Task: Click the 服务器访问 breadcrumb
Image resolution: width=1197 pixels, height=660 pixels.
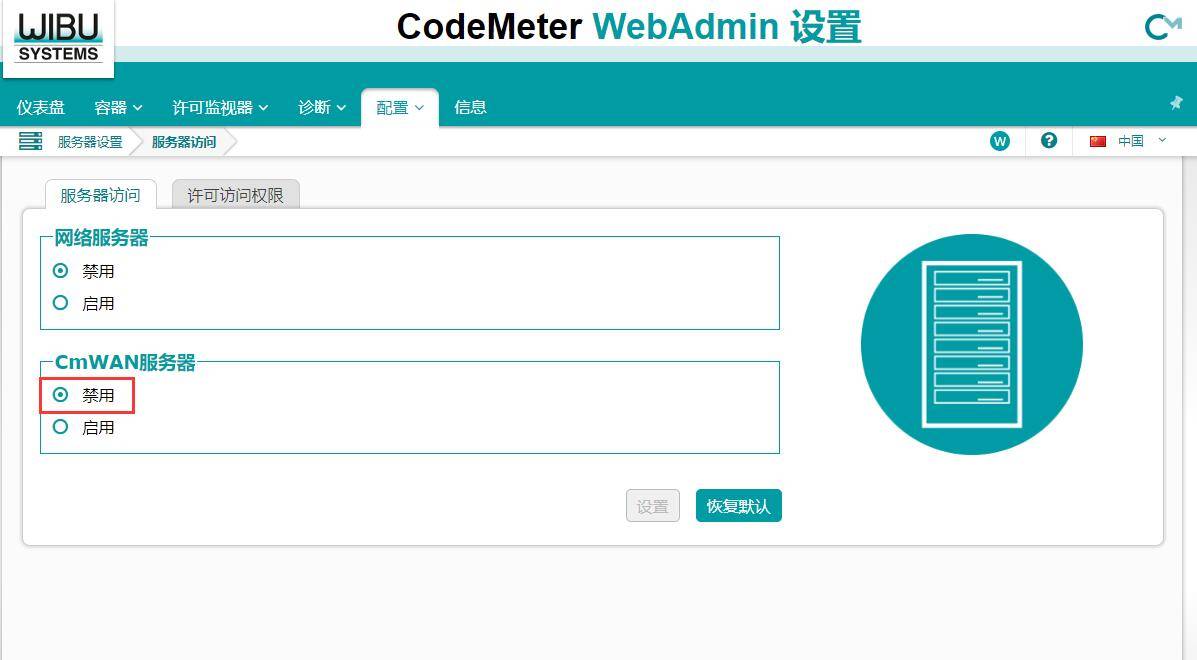Action: coord(184,142)
